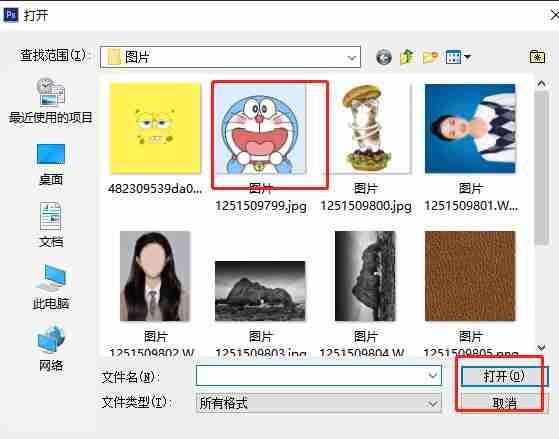Expand the 文件名 dropdown arrow

[x=433, y=375]
